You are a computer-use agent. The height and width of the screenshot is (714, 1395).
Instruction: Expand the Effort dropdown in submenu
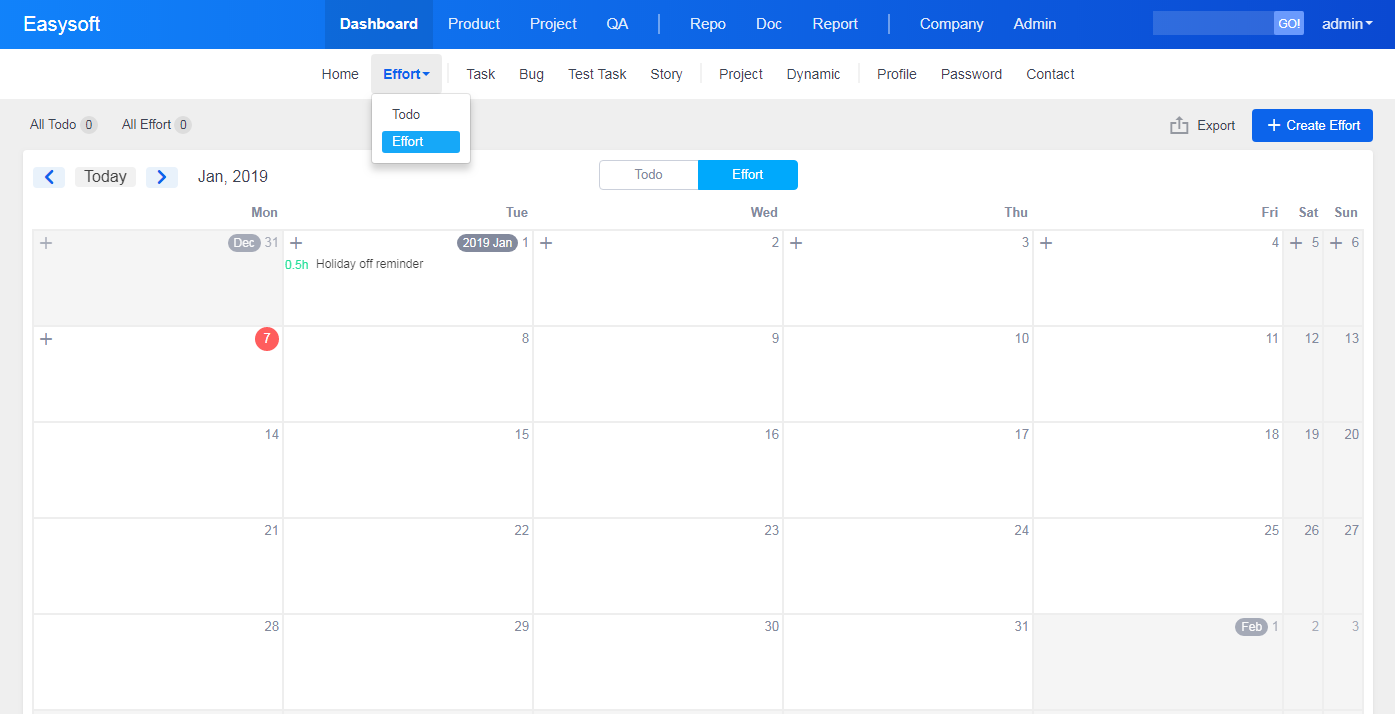pos(406,74)
